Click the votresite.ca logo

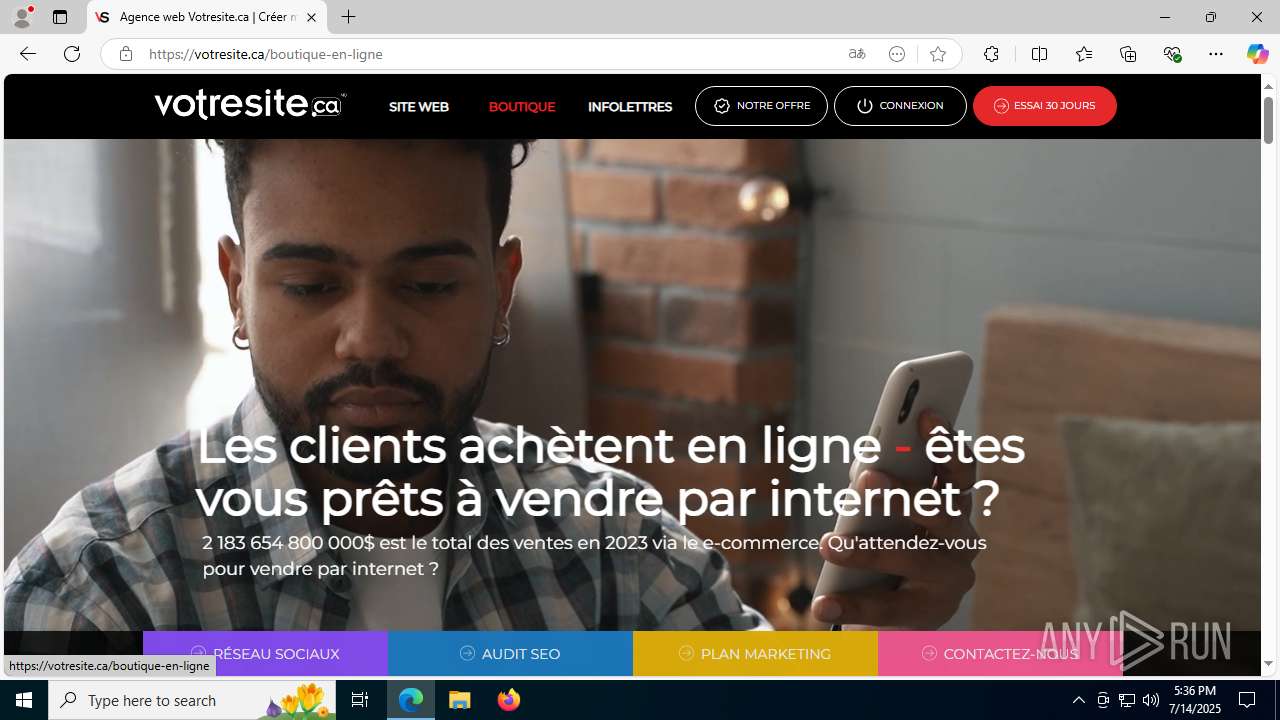[250, 104]
